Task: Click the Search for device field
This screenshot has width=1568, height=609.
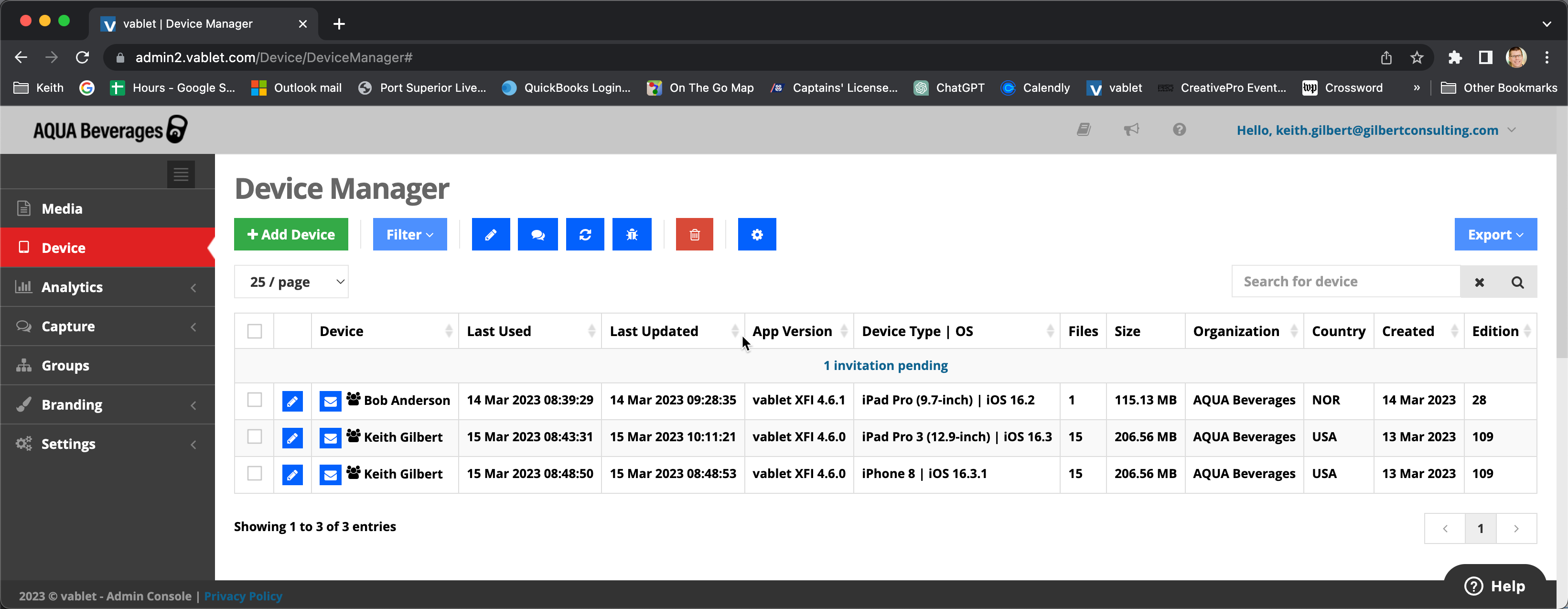Action: click(1345, 282)
